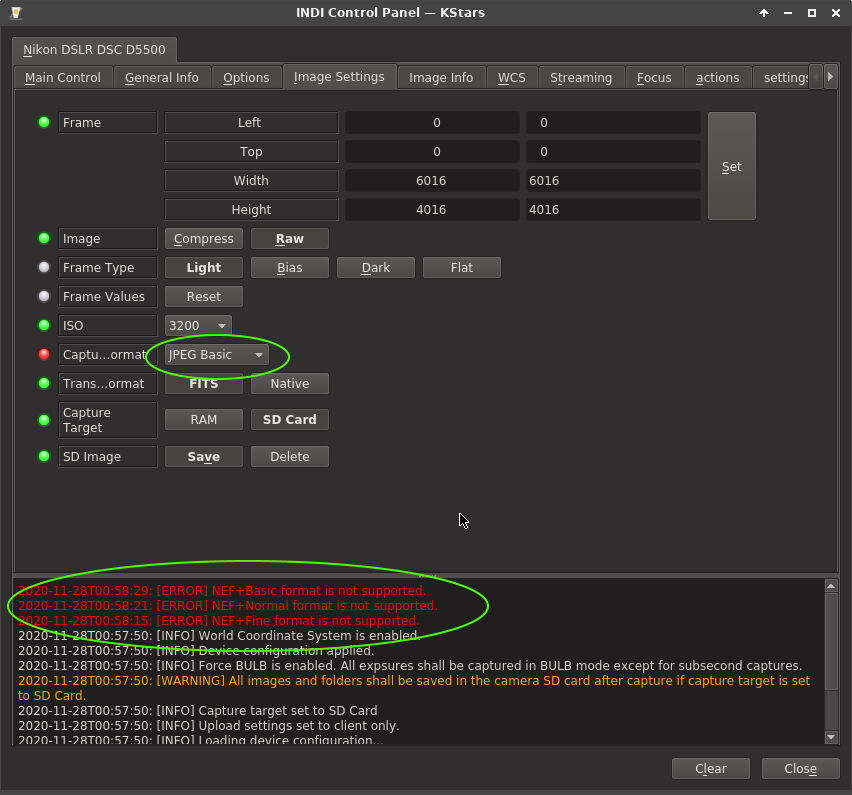This screenshot has width=852, height=795.
Task: Click the green status light for Frame
Action: click(x=44, y=122)
